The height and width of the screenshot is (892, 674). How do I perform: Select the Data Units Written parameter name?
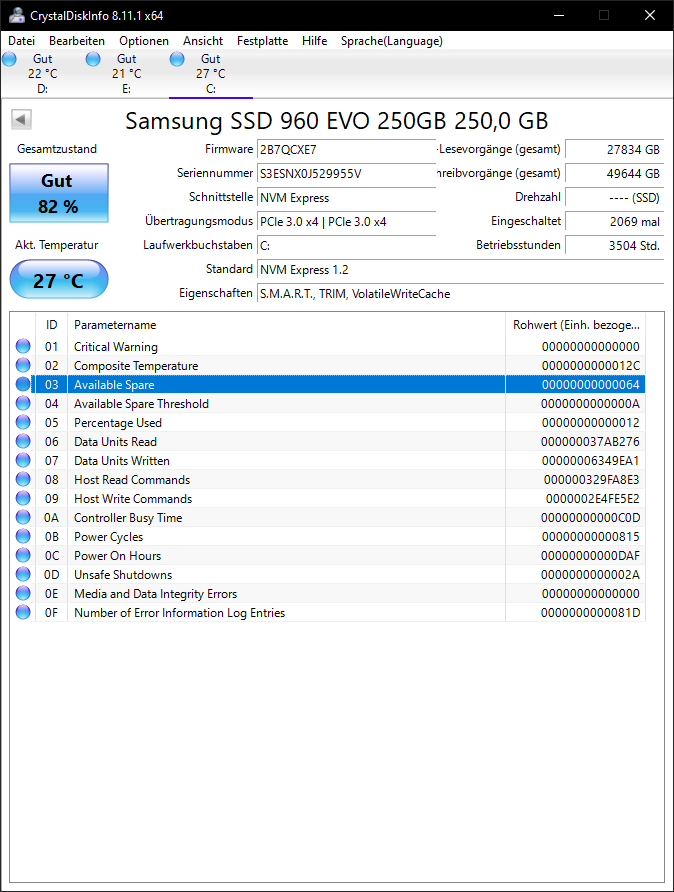pyautogui.click(x=122, y=461)
